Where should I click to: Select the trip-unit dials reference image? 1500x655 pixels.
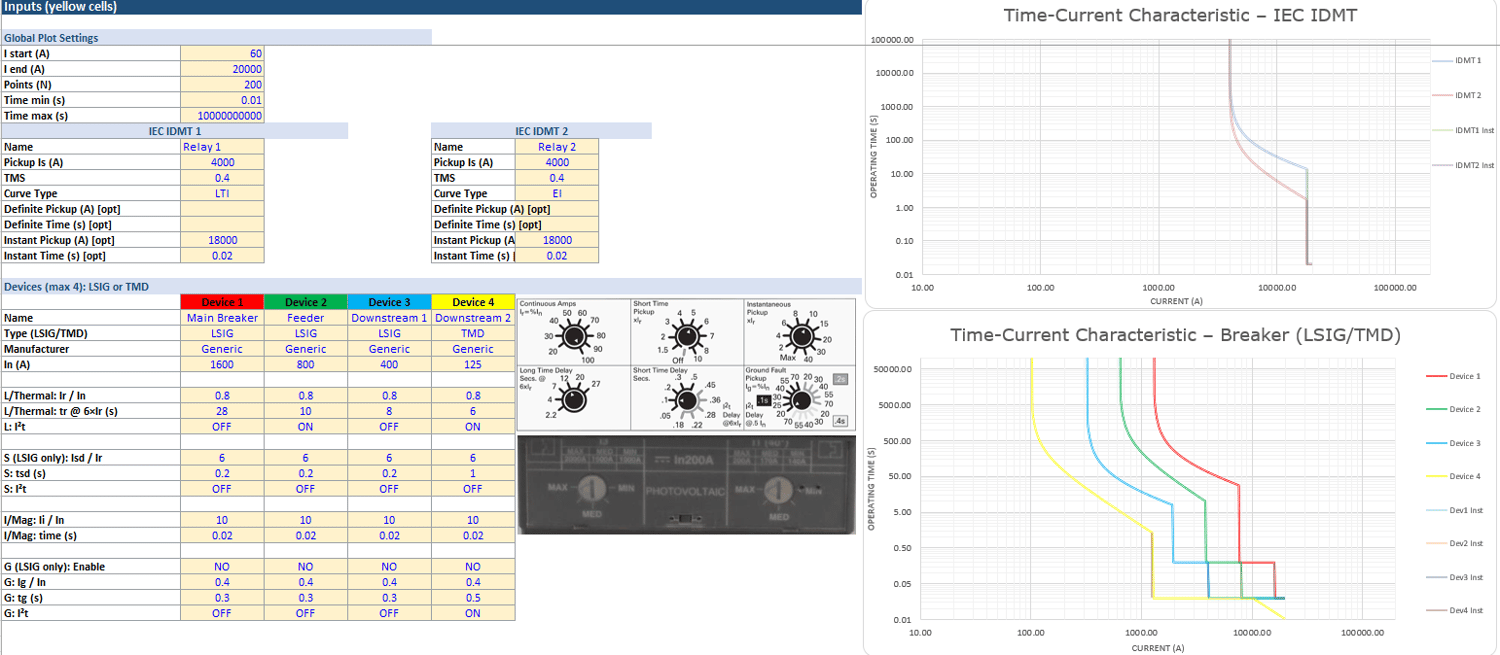click(x=686, y=364)
